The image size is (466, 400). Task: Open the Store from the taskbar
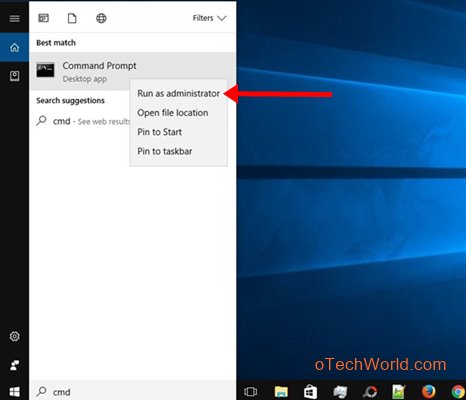310,392
